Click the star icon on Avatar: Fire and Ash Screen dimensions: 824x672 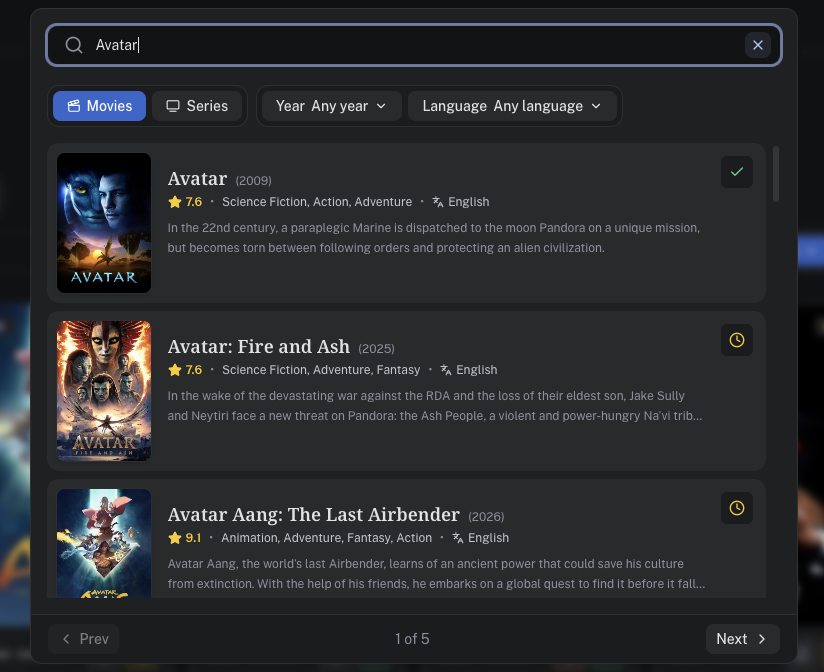coord(175,370)
